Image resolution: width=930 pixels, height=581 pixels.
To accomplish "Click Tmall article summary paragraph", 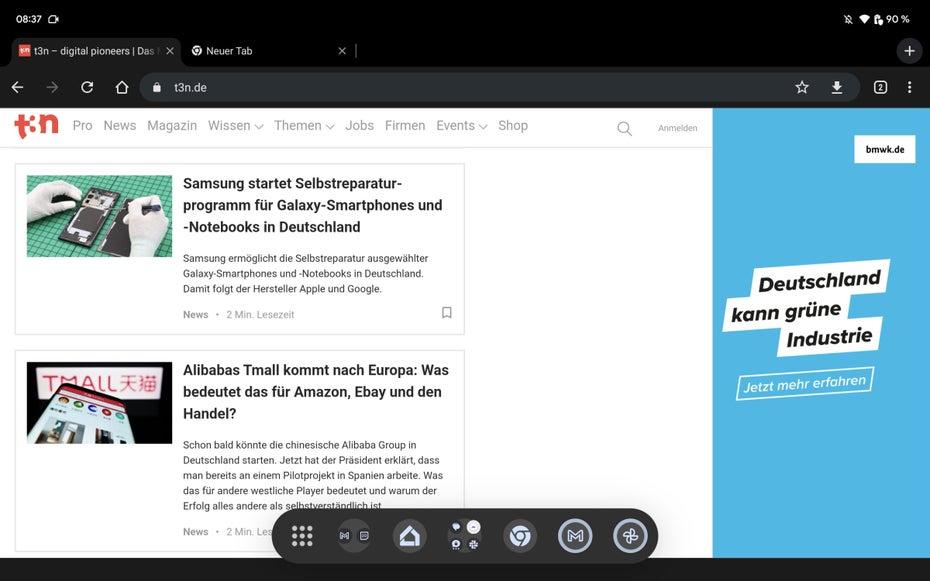I will tap(313, 475).
